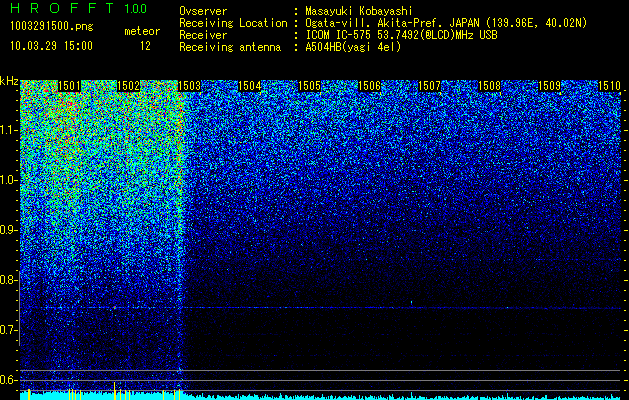
Task: Click the Ovserver field label
Action: (203, 11)
